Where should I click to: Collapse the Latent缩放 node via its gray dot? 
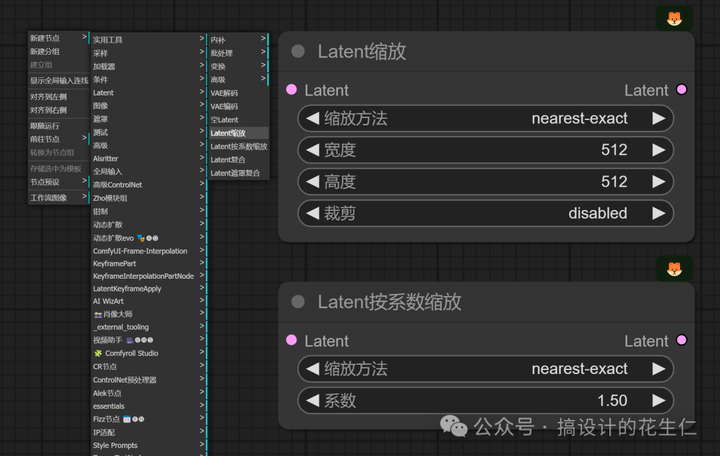click(x=298, y=51)
